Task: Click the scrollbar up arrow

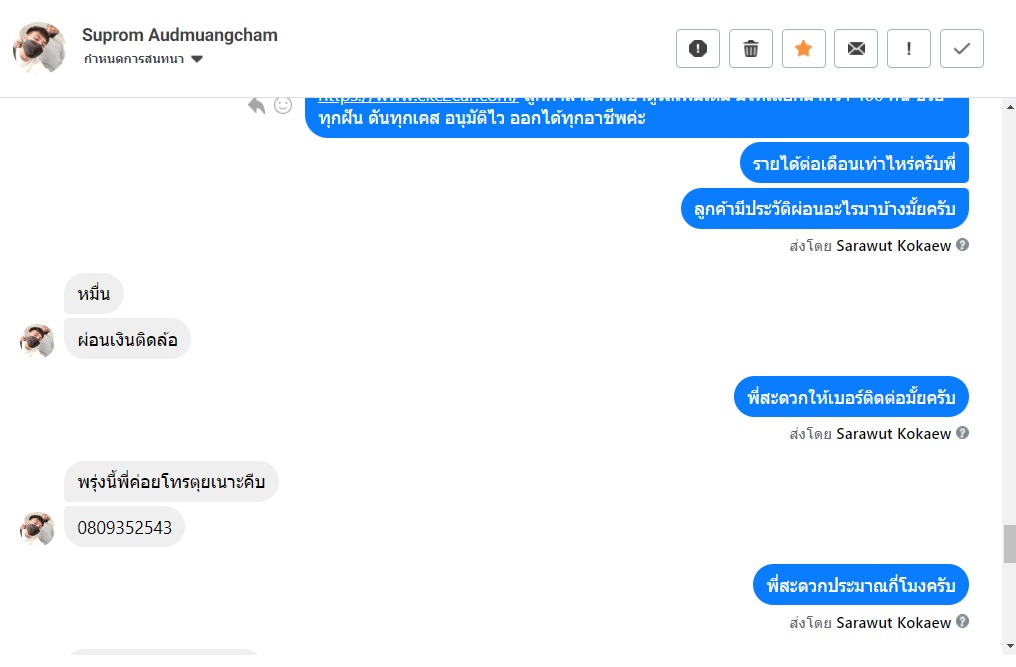Action: pyautogui.click(x=1010, y=106)
